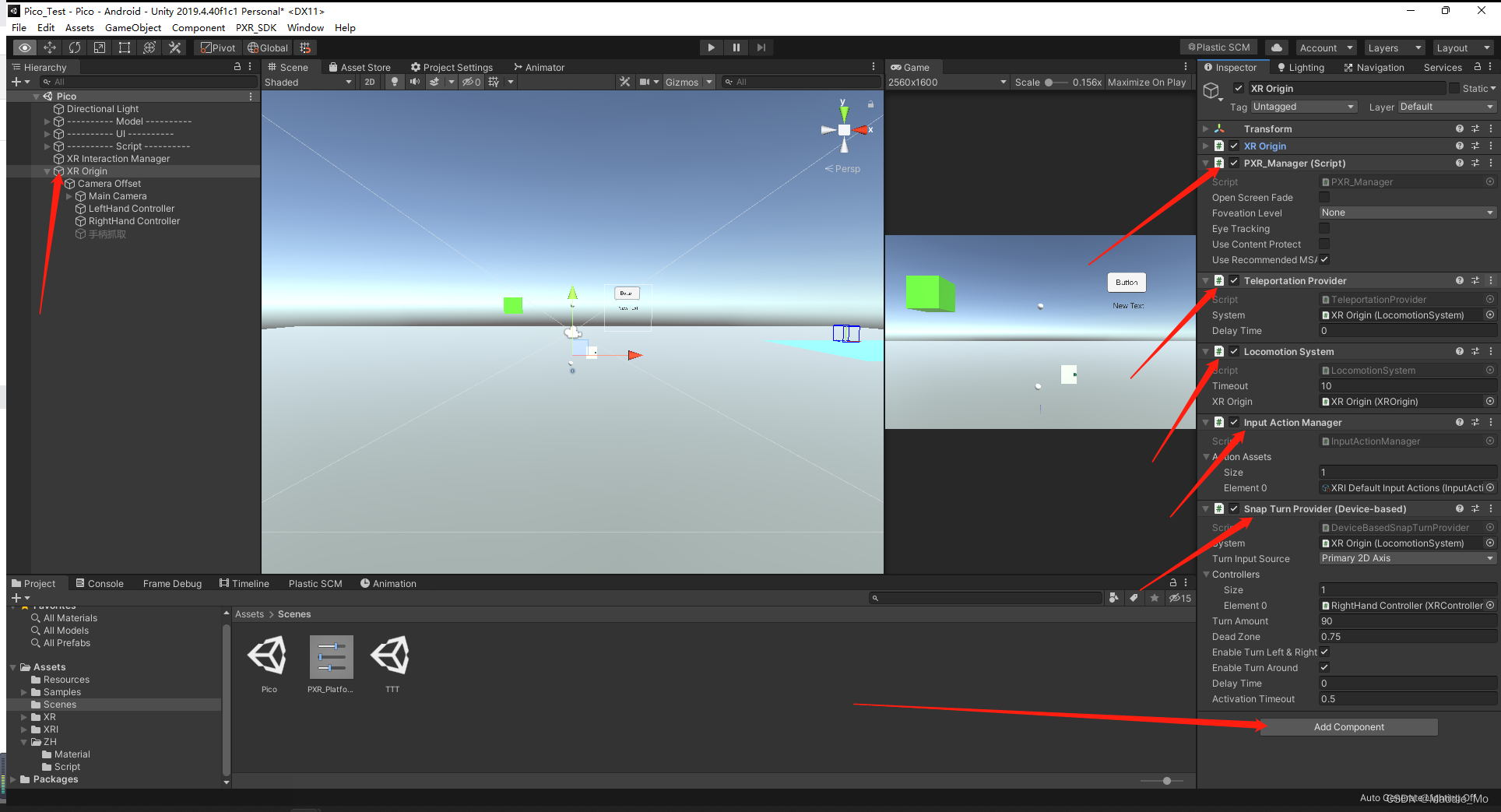Pause the editor playback
Screen dimensions: 1501x812
click(736, 47)
